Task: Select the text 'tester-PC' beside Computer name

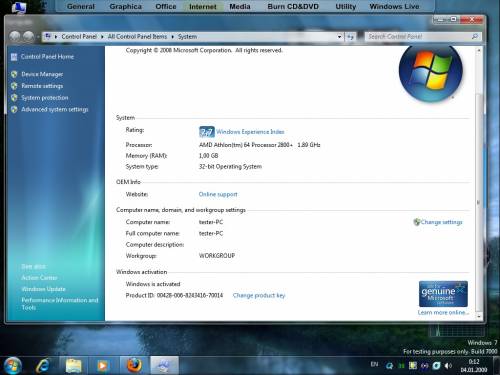Action: tap(211, 222)
